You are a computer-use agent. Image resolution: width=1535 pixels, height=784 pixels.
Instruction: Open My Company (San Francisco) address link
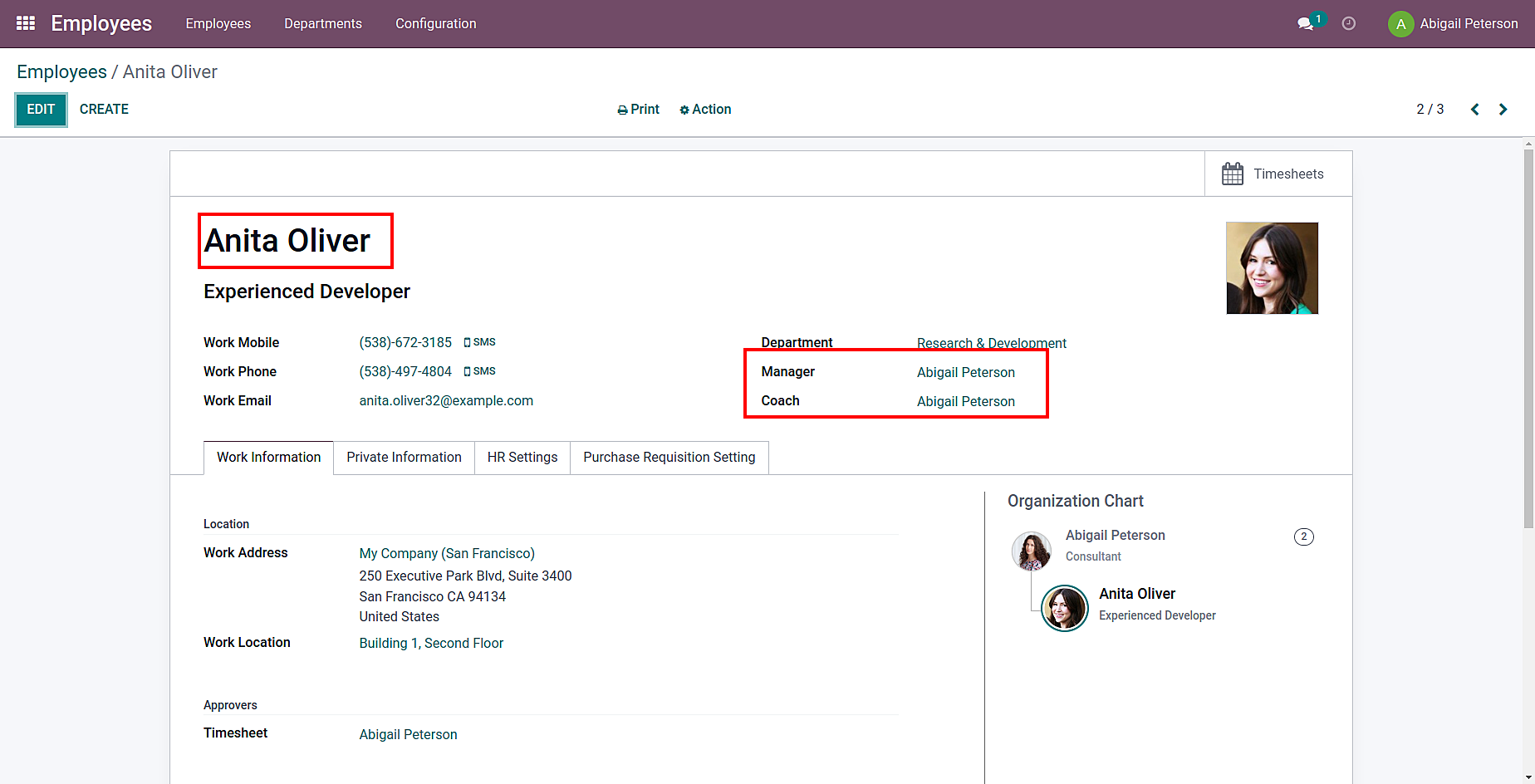pos(447,553)
